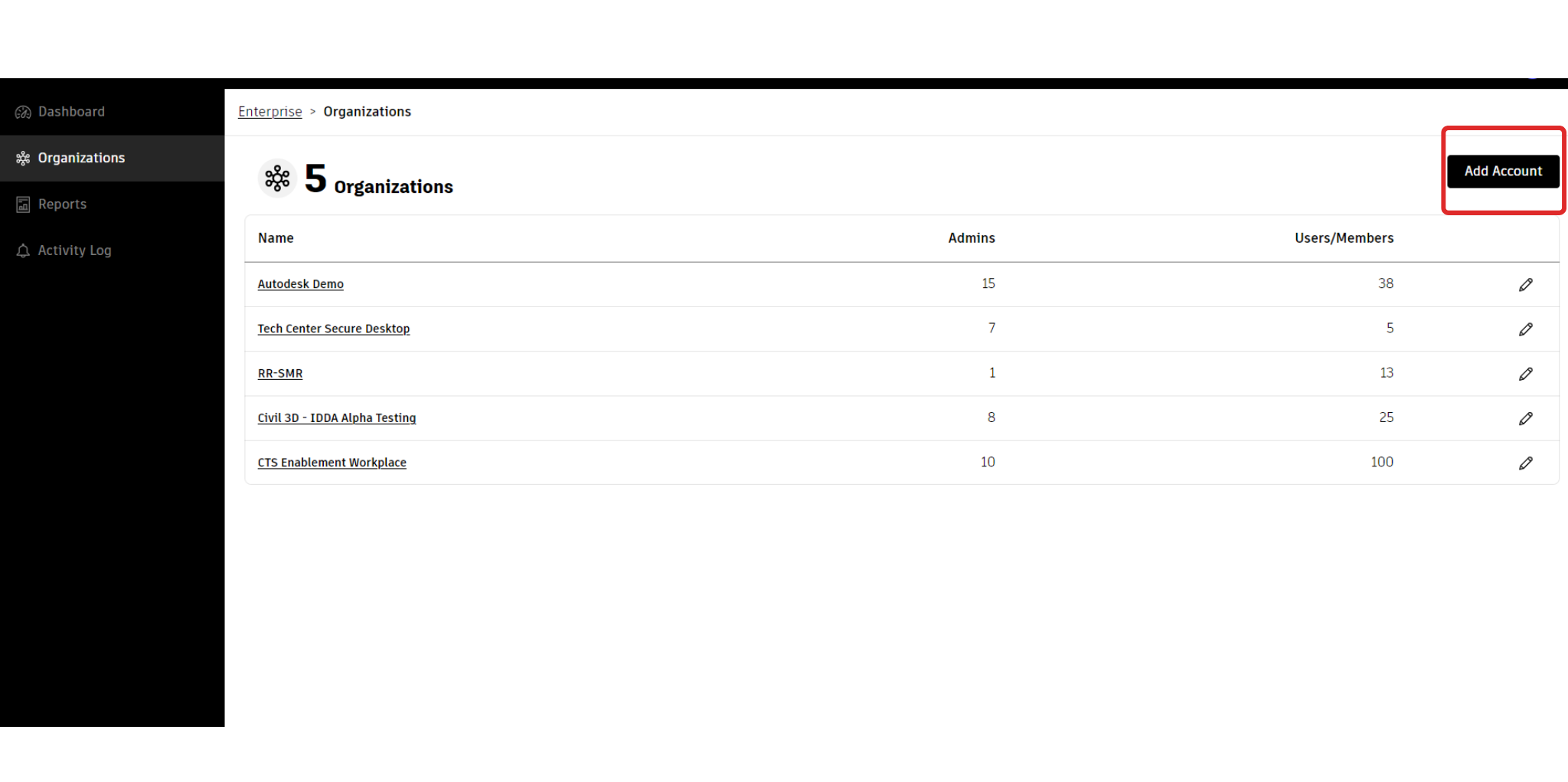Open the Dashboard menu item
This screenshot has height=782, width=1568.
71,112
